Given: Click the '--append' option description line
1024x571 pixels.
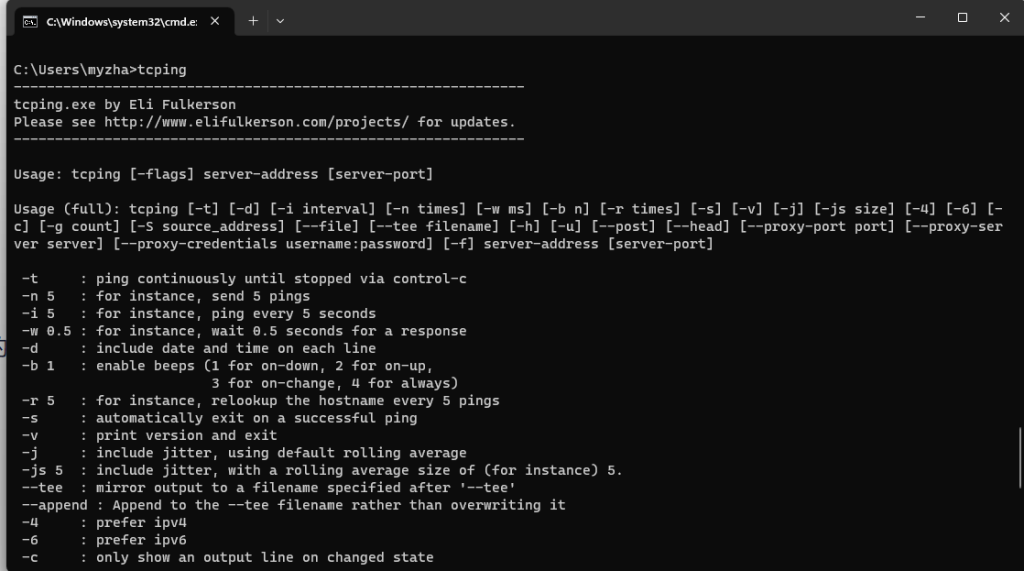Looking at the screenshot, I should click(293, 505).
